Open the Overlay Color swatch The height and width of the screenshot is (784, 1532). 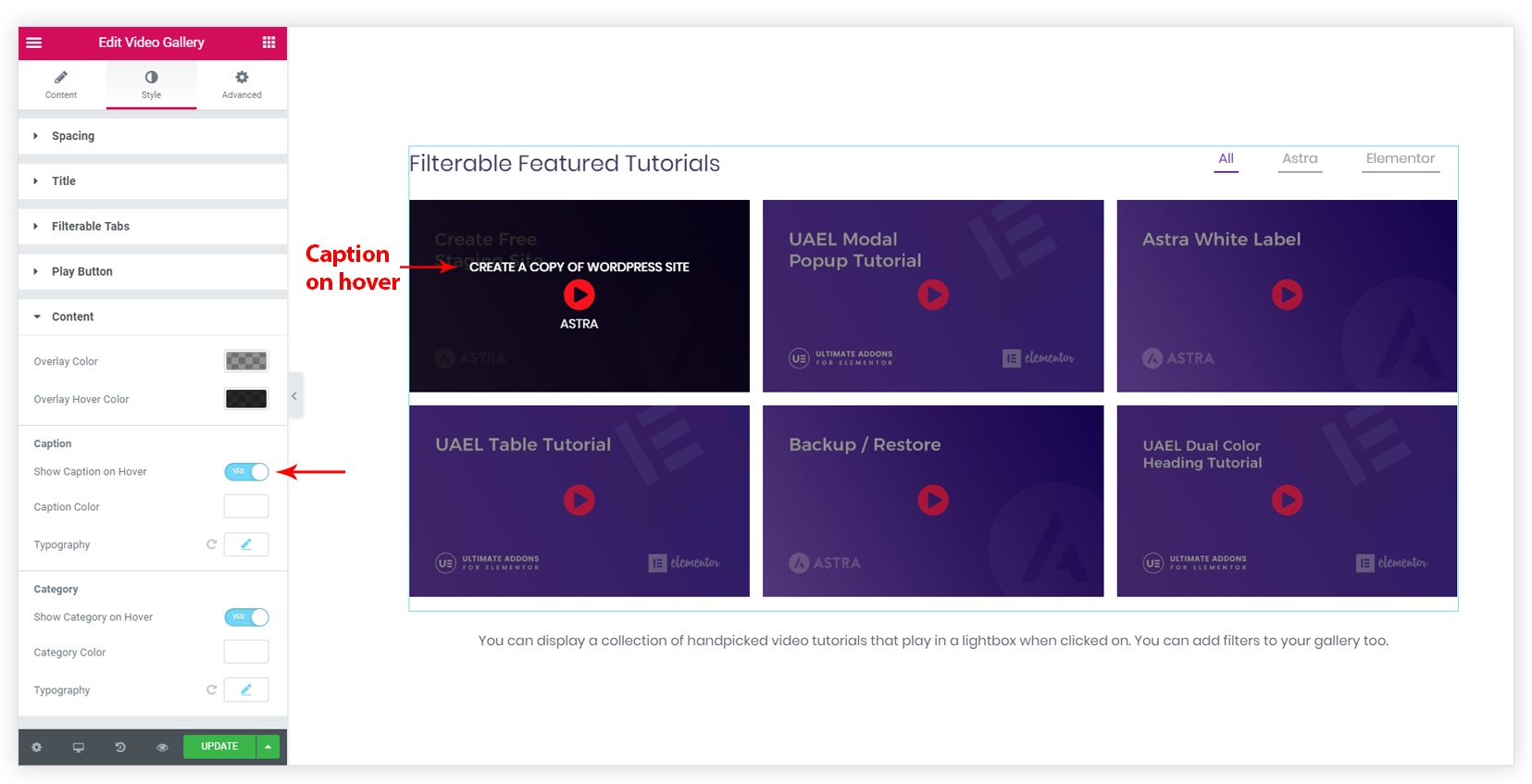click(246, 361)
